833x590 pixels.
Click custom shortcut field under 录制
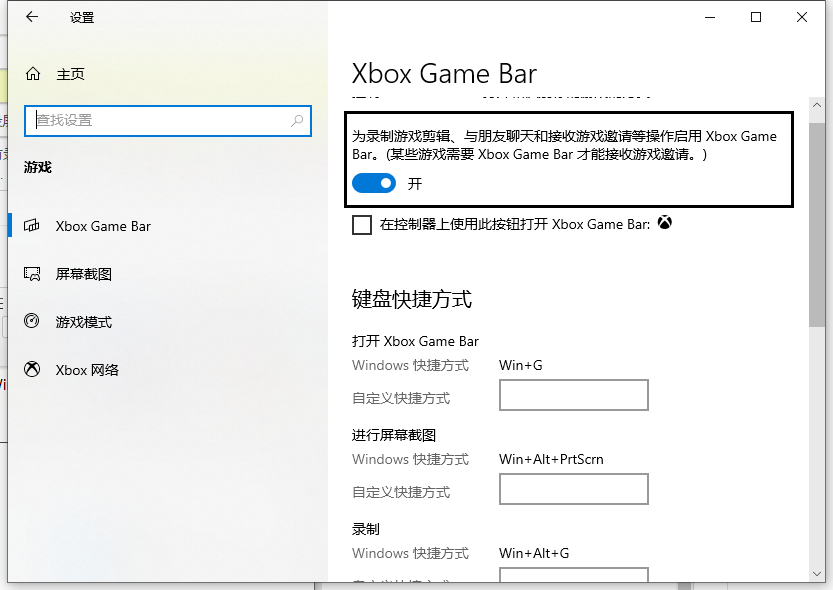click(574, 575)
